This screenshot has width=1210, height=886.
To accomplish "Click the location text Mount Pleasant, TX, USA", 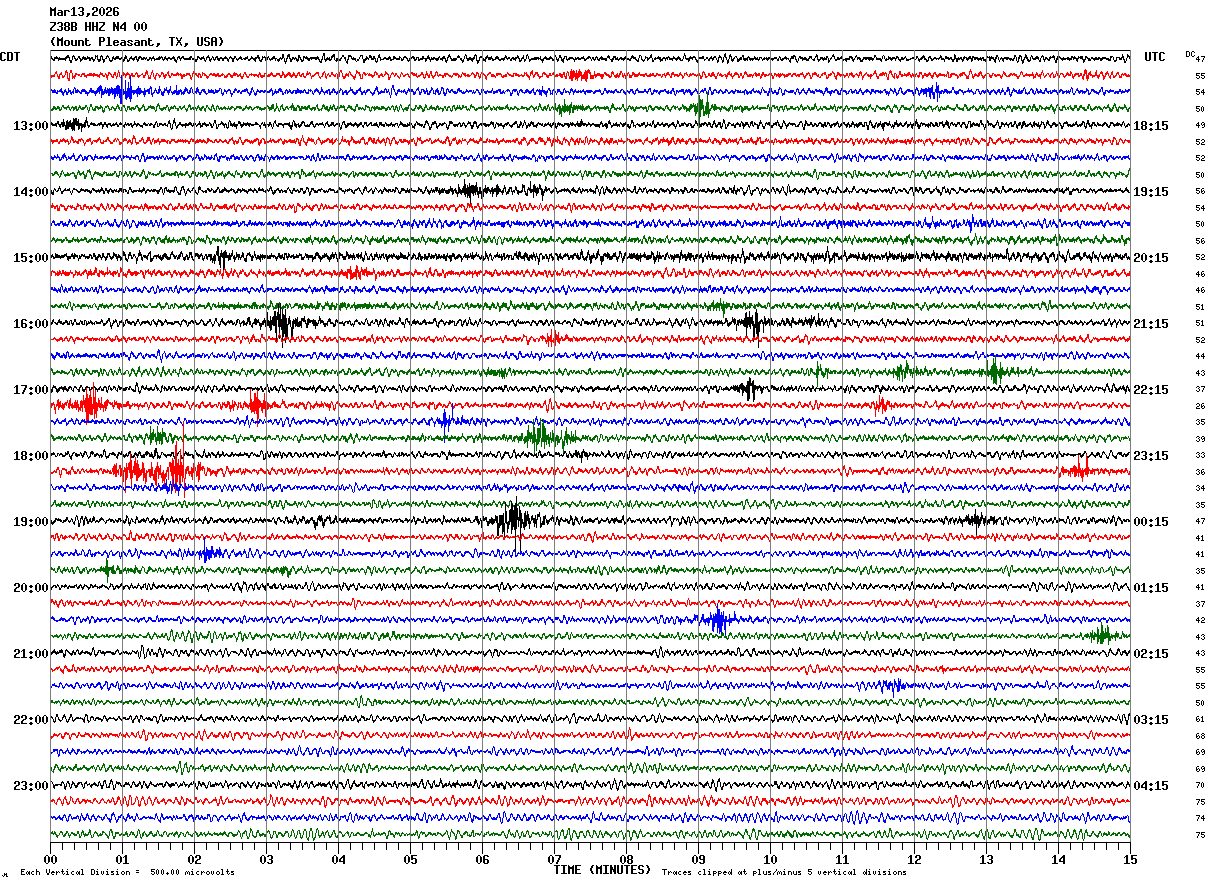I will (137, 42).
